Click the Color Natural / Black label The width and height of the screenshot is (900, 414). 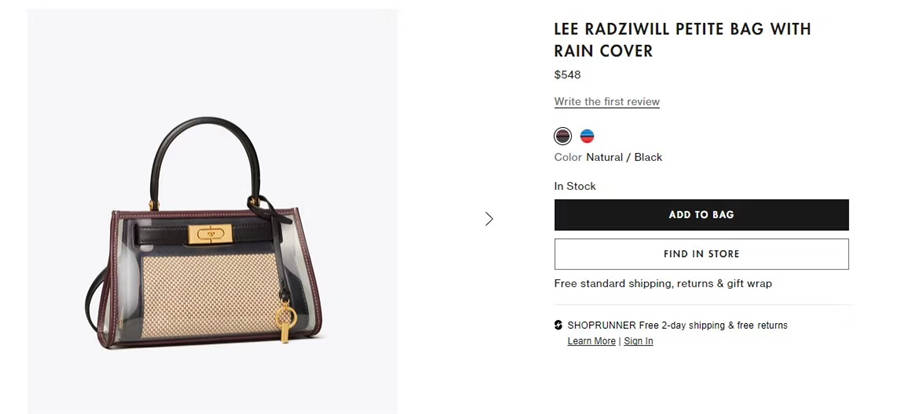(608, 157)
